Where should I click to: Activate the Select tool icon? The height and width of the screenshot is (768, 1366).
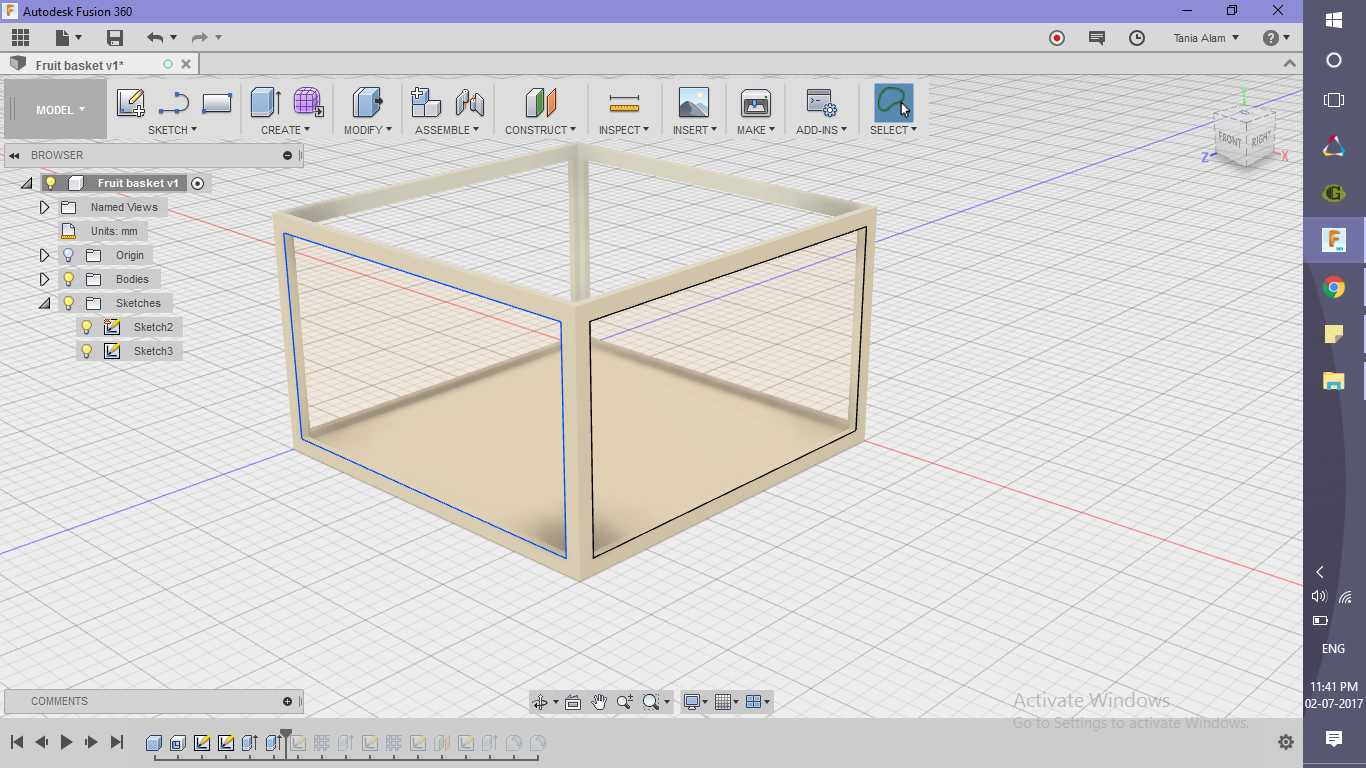[x=893, y=102]
